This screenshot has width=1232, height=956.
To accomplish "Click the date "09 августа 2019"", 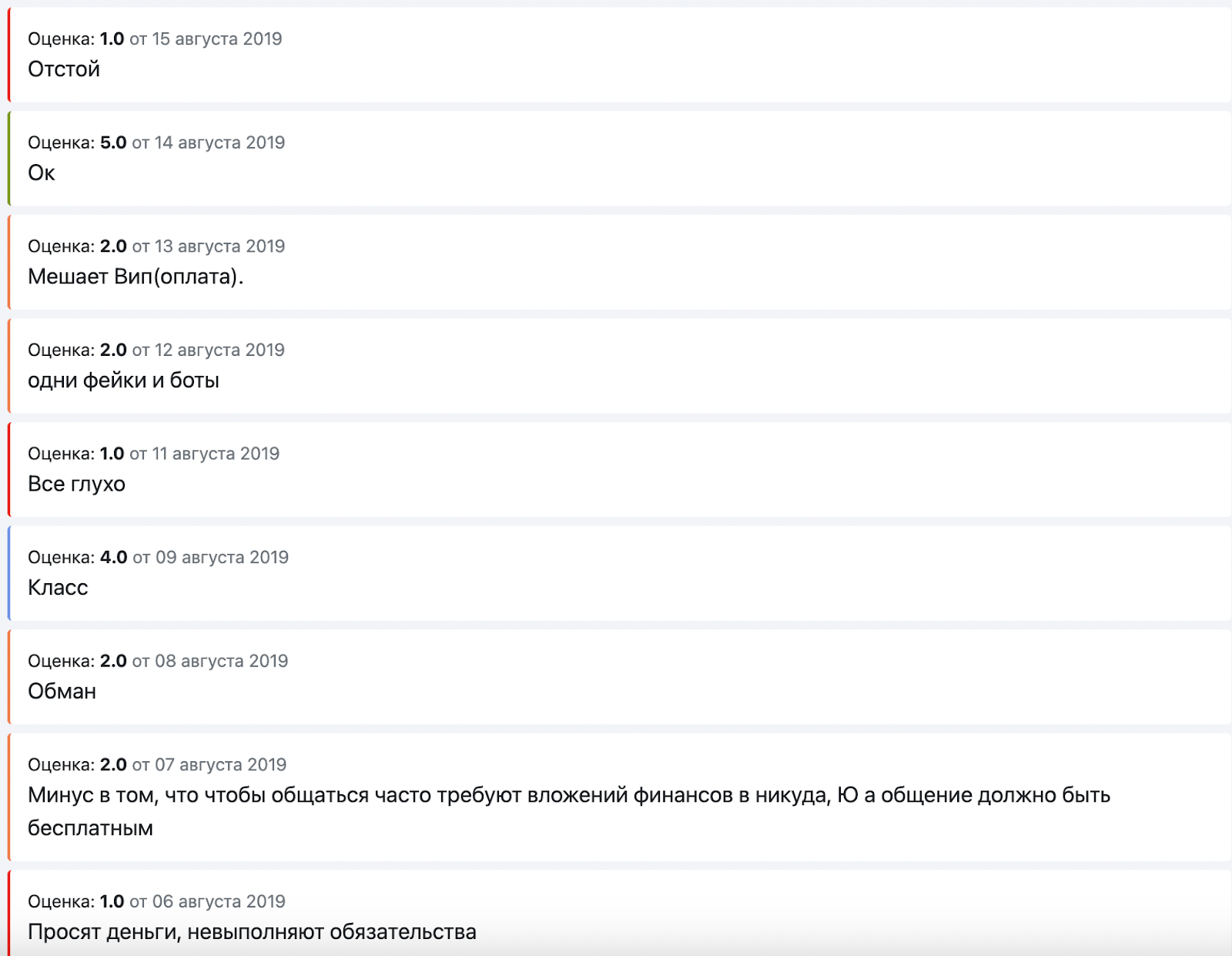I will 222,557.
